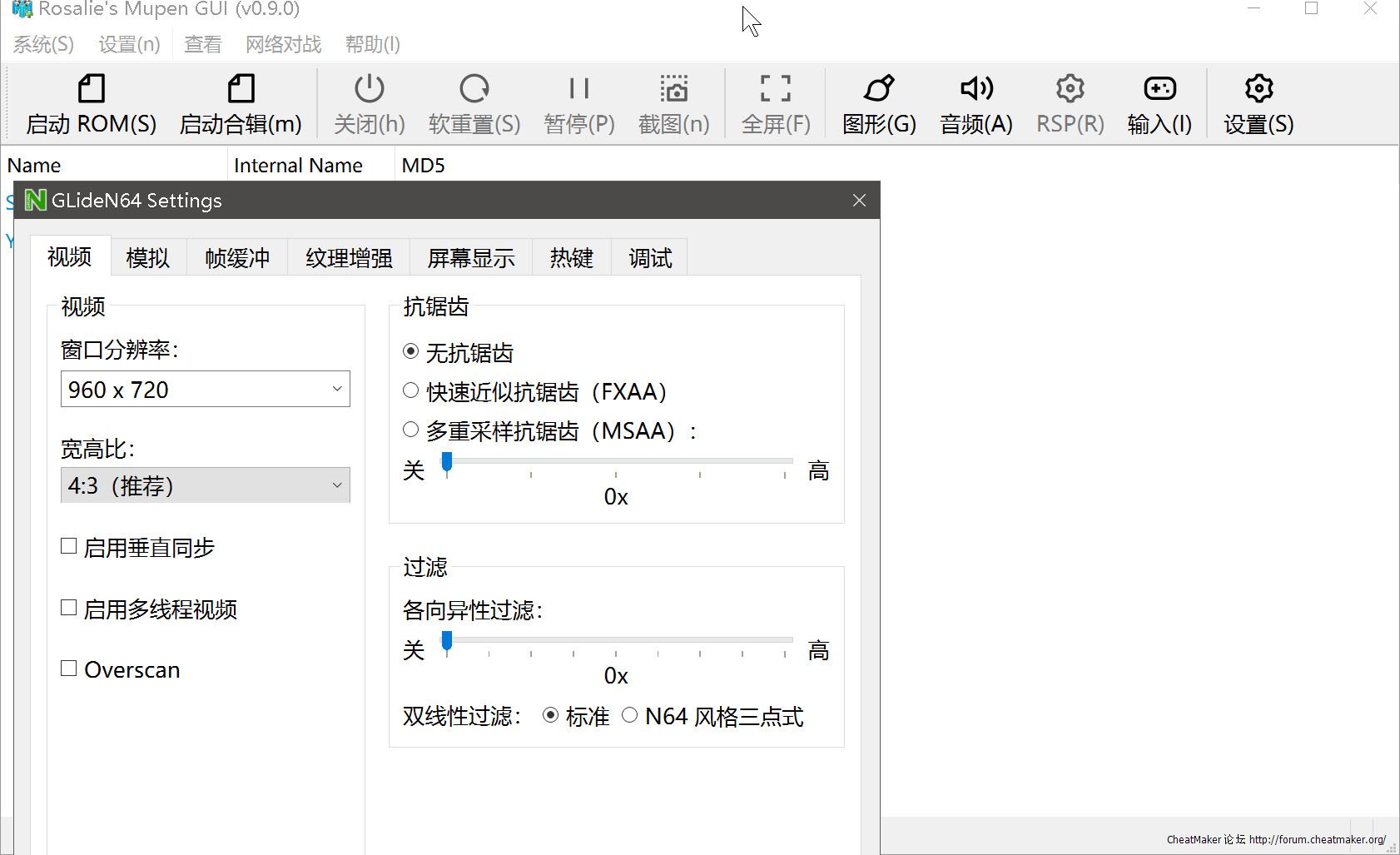Click the MSAA level slider handle

447,462
